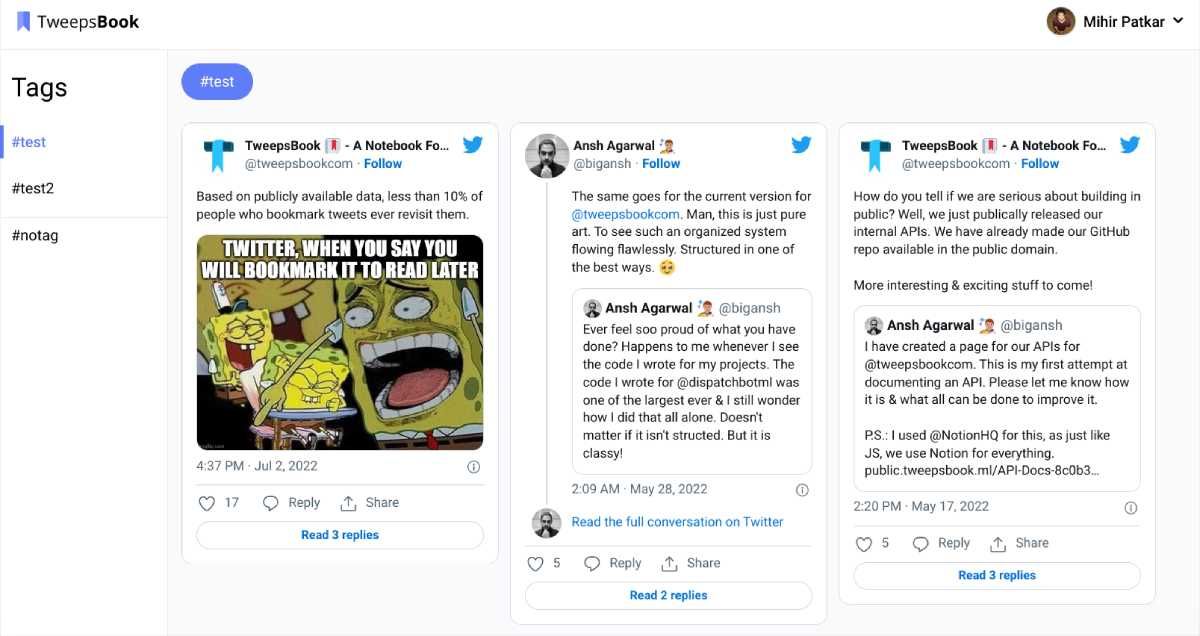Follow @tweepsbookcom on the first tweet
1200x636 pixels.
(383, 163)
